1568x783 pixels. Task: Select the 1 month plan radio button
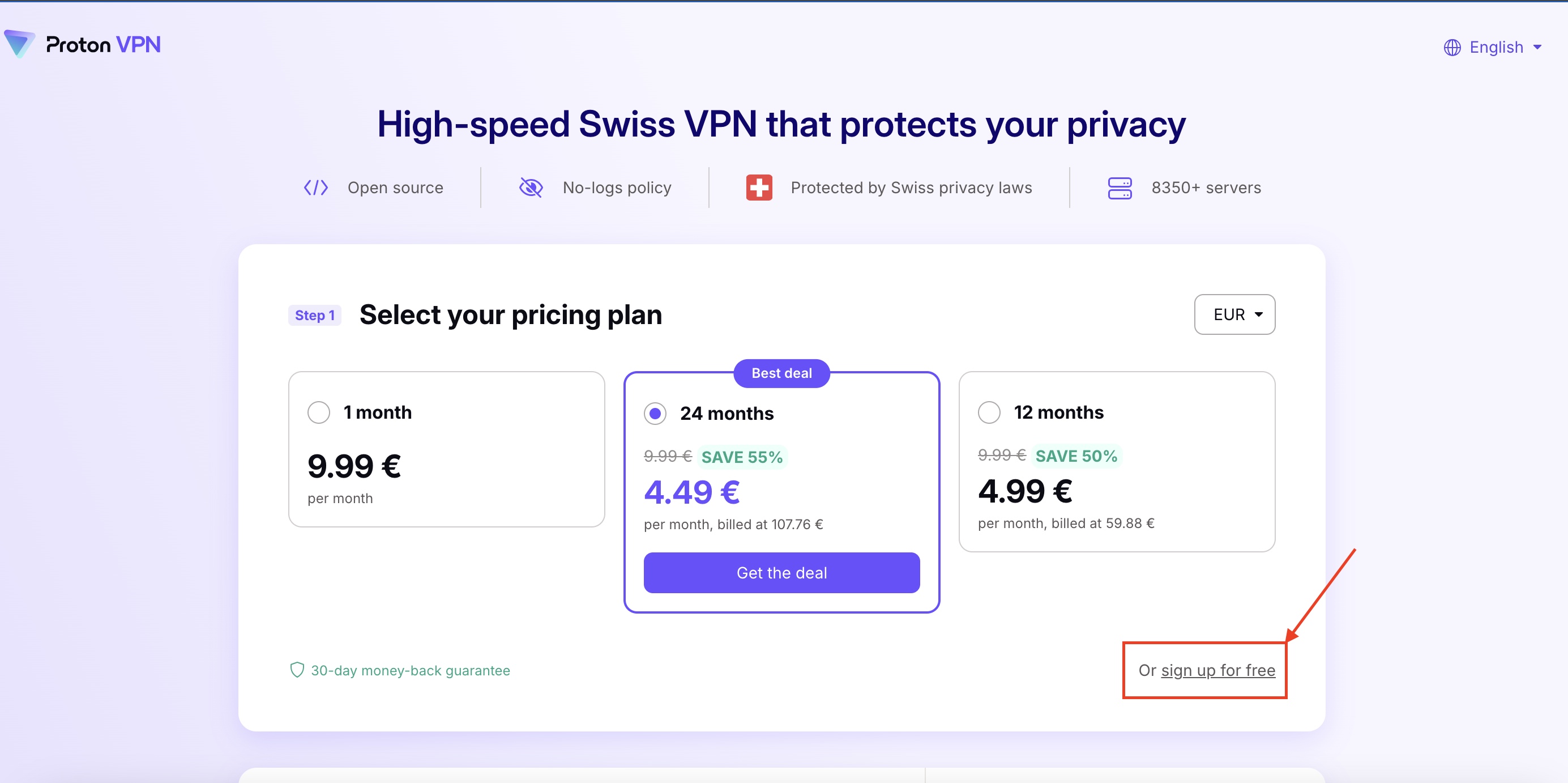319,412
